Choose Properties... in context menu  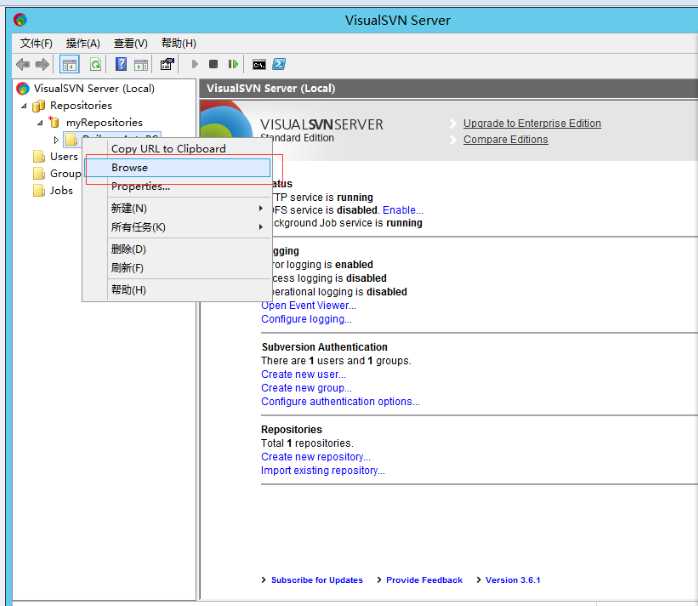178,186
